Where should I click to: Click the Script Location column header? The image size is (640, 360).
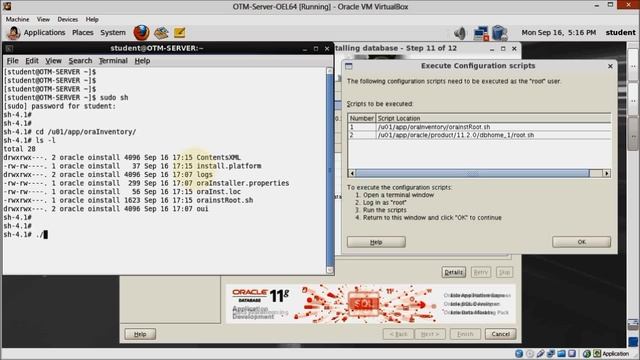(493, 118)
